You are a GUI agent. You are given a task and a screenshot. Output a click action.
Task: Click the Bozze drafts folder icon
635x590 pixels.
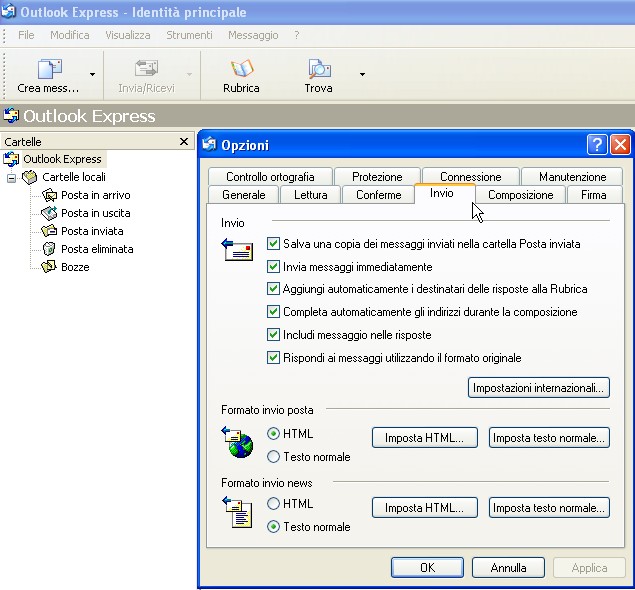(49, 266)
